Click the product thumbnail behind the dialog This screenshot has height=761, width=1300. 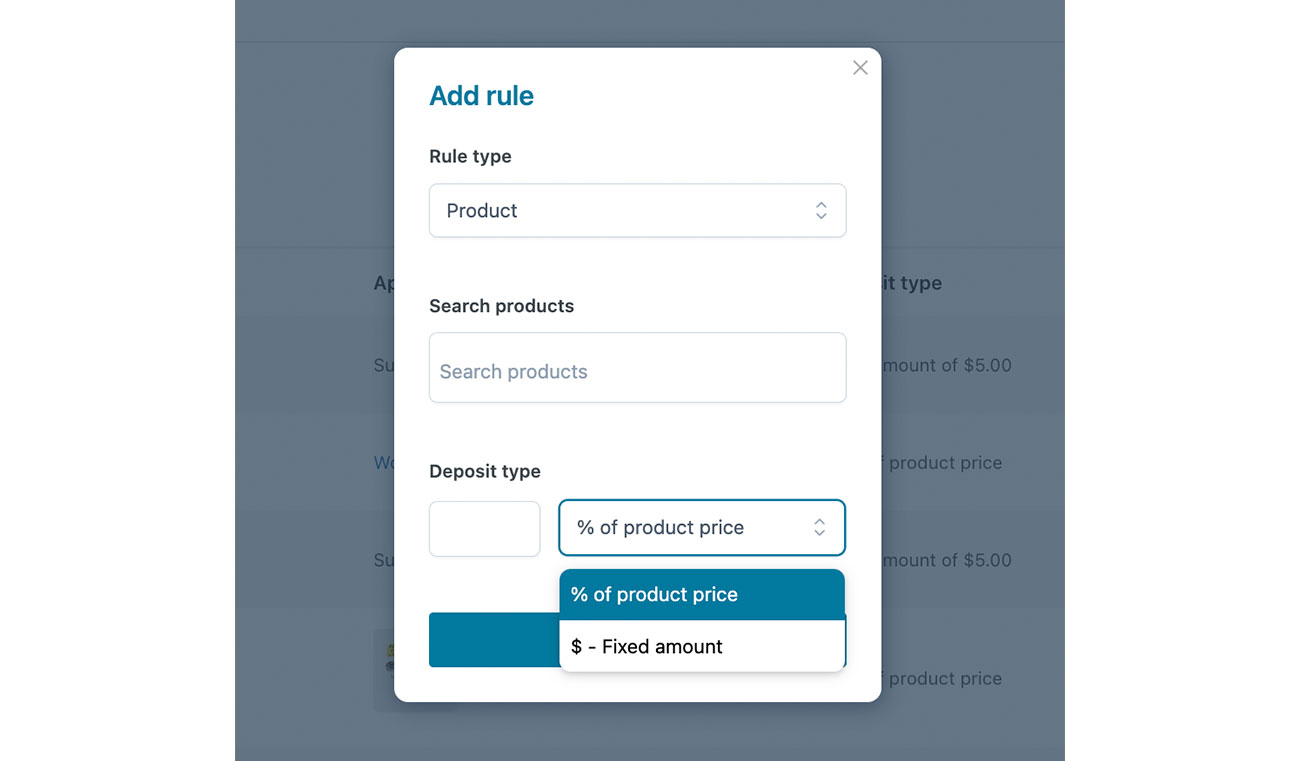pos(384,669)
